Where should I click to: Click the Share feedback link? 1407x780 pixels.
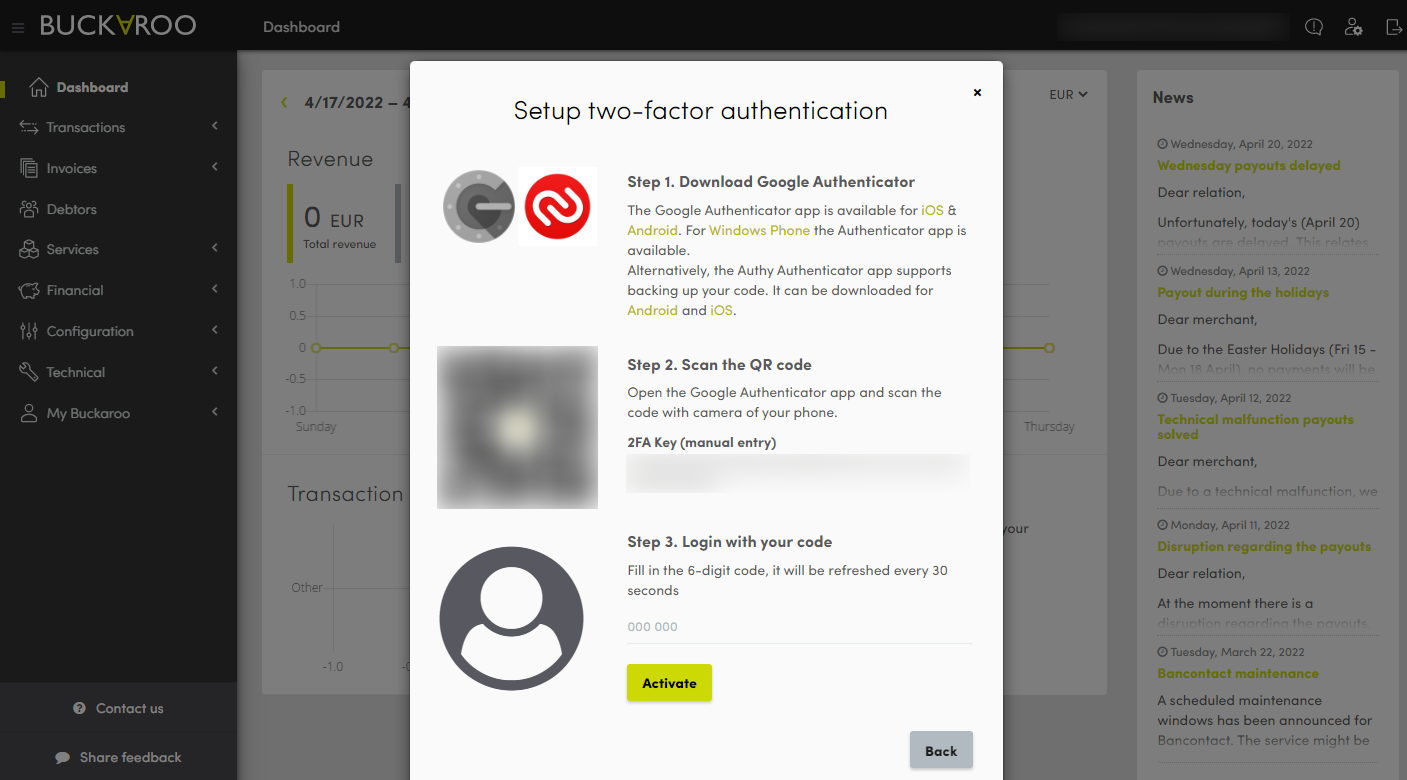pyautogui.click(x=131, y=757)
